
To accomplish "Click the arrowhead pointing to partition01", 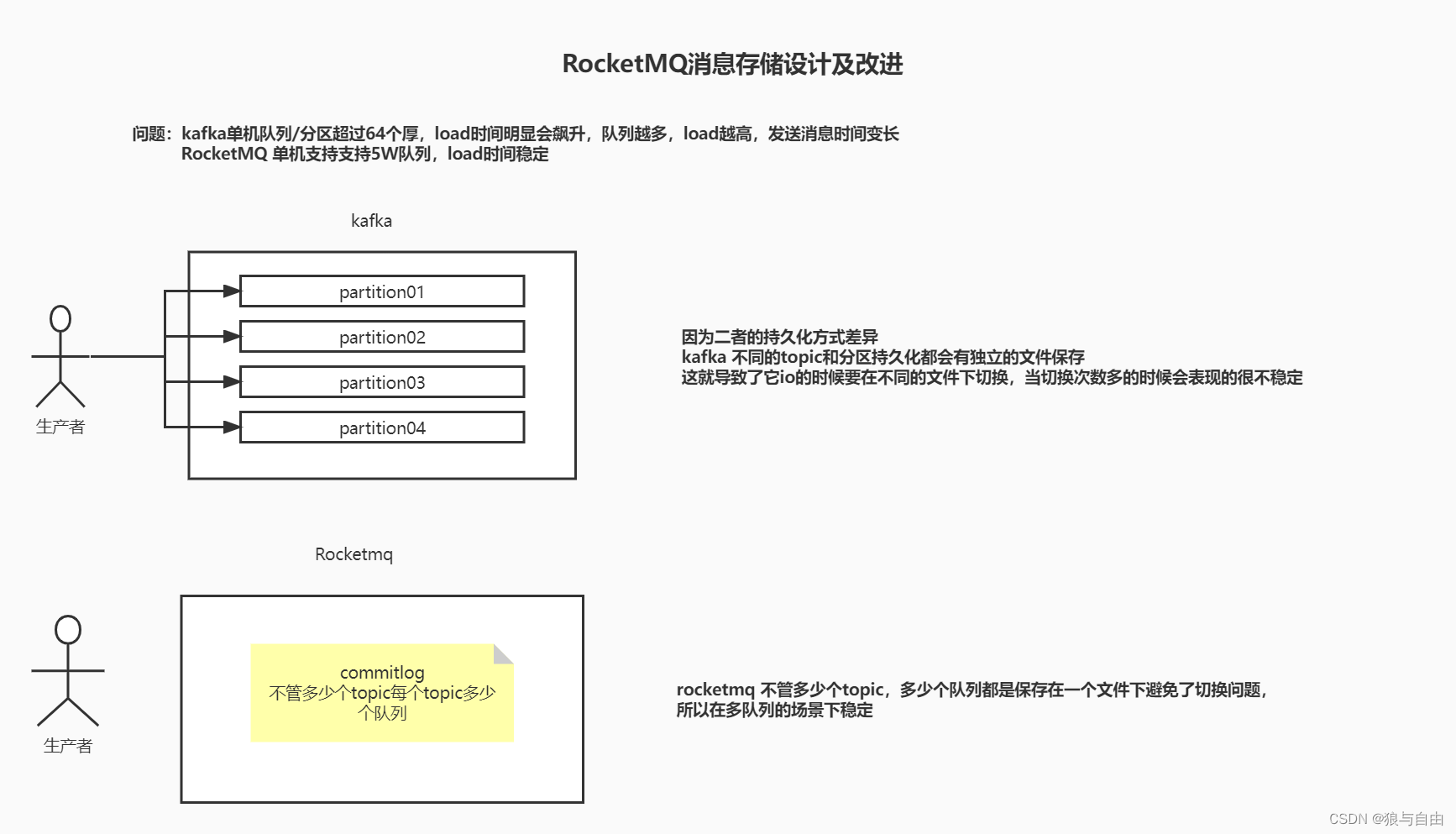I will tap(233, 291).
